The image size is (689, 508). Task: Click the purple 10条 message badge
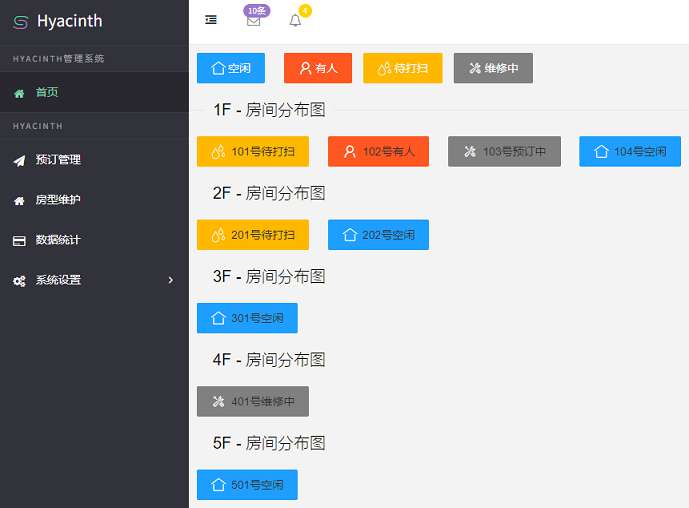(257, 11)
